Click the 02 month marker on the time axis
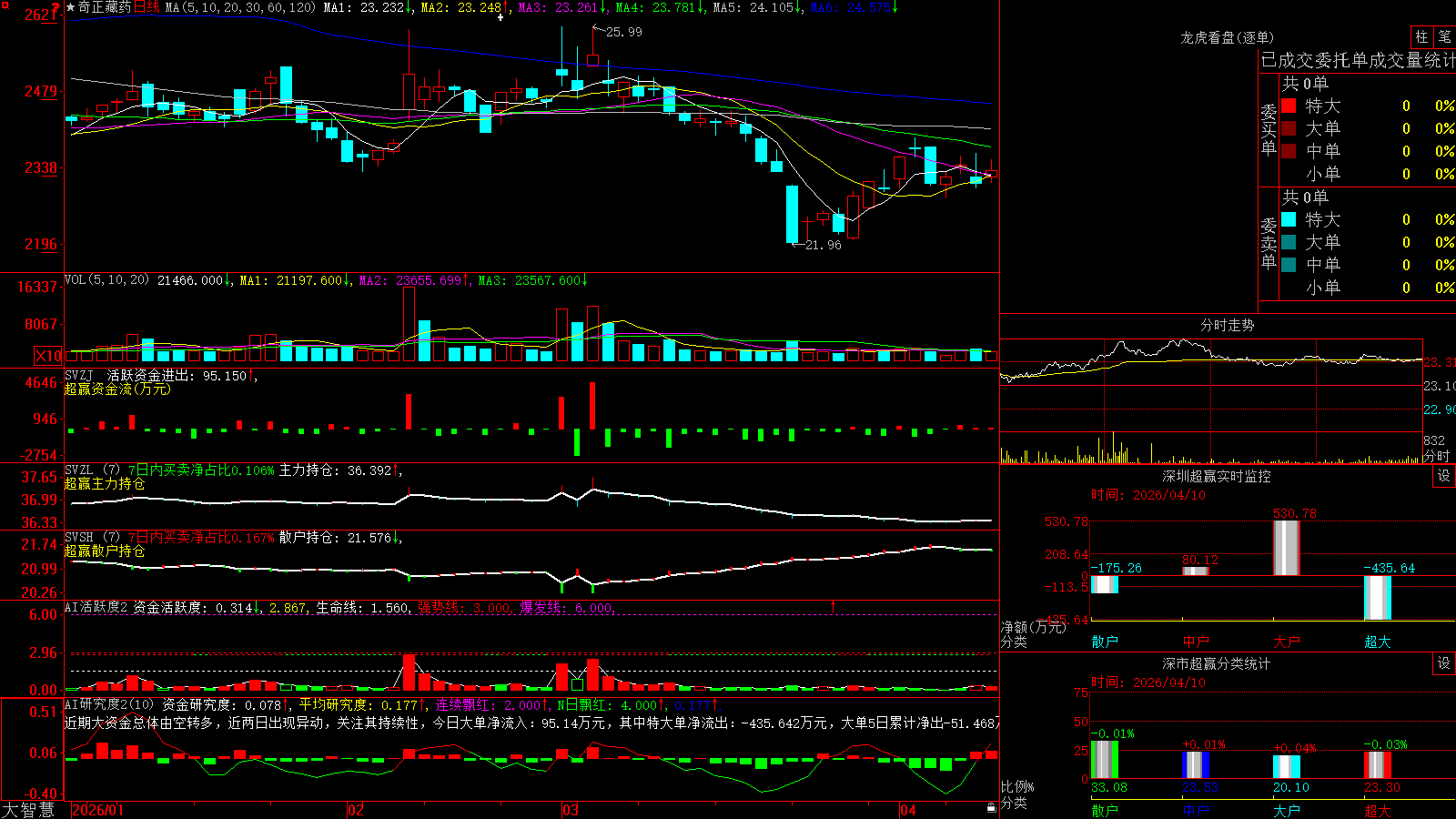Image resolution: width=1456 pixels, height=819 pixels. tap(356, 810)
